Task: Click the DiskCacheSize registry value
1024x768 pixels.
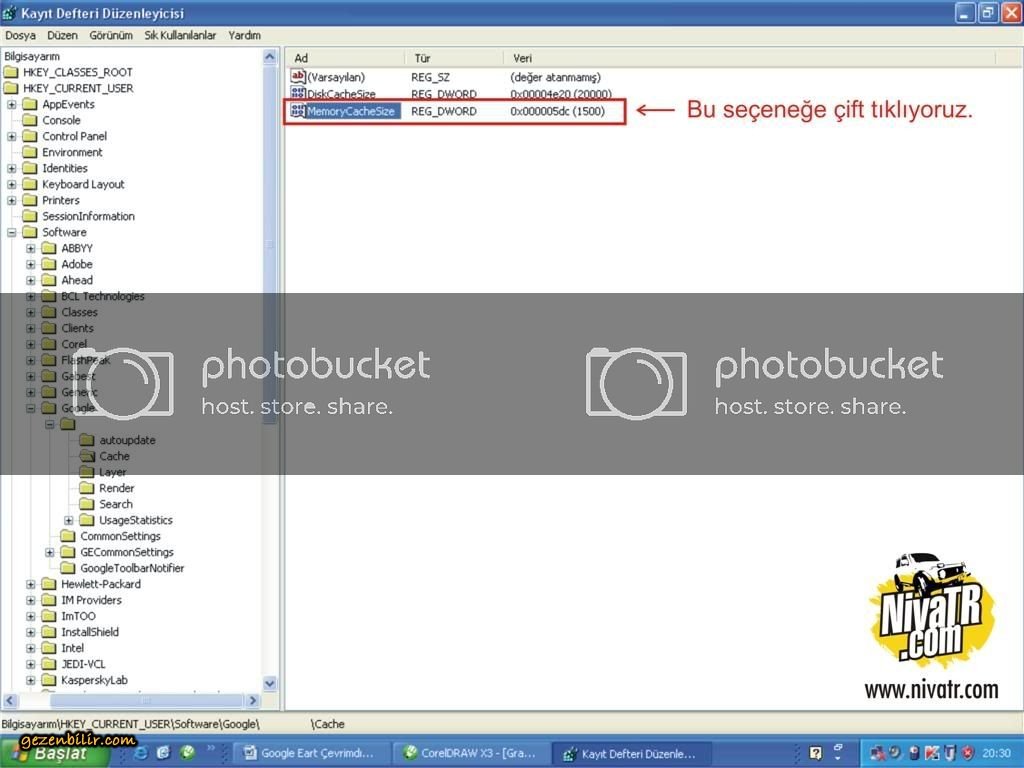Action: click(341, 94)
